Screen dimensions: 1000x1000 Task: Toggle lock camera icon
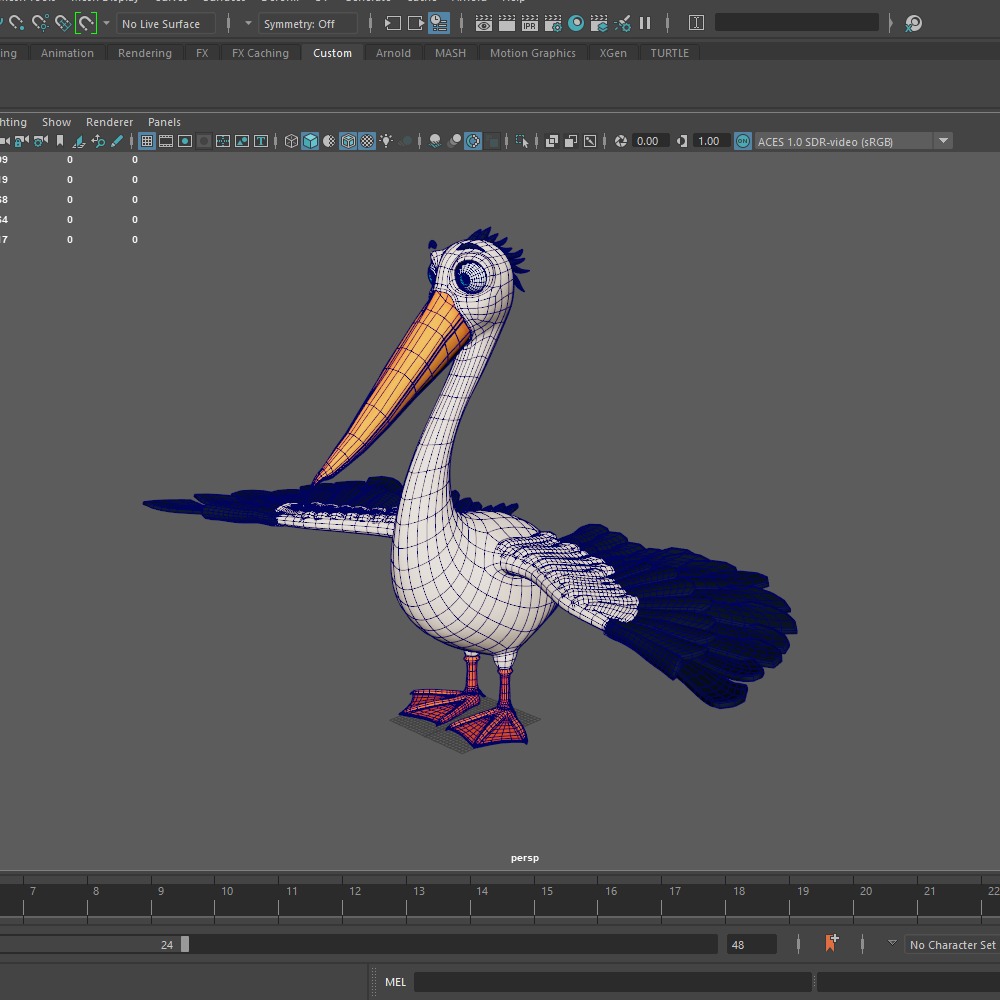coord(22,141)
